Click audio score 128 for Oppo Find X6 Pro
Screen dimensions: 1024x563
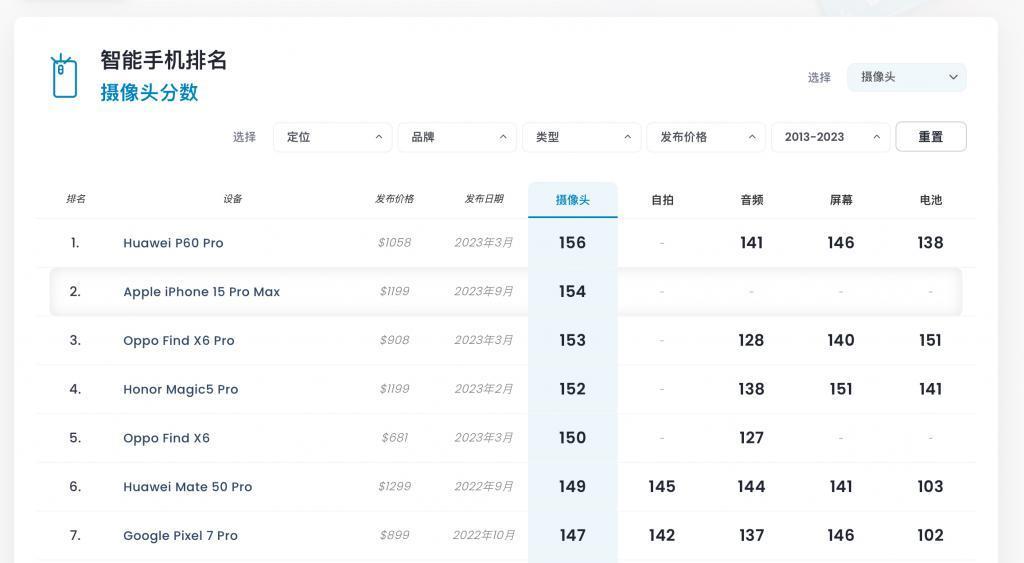(751, 340)
